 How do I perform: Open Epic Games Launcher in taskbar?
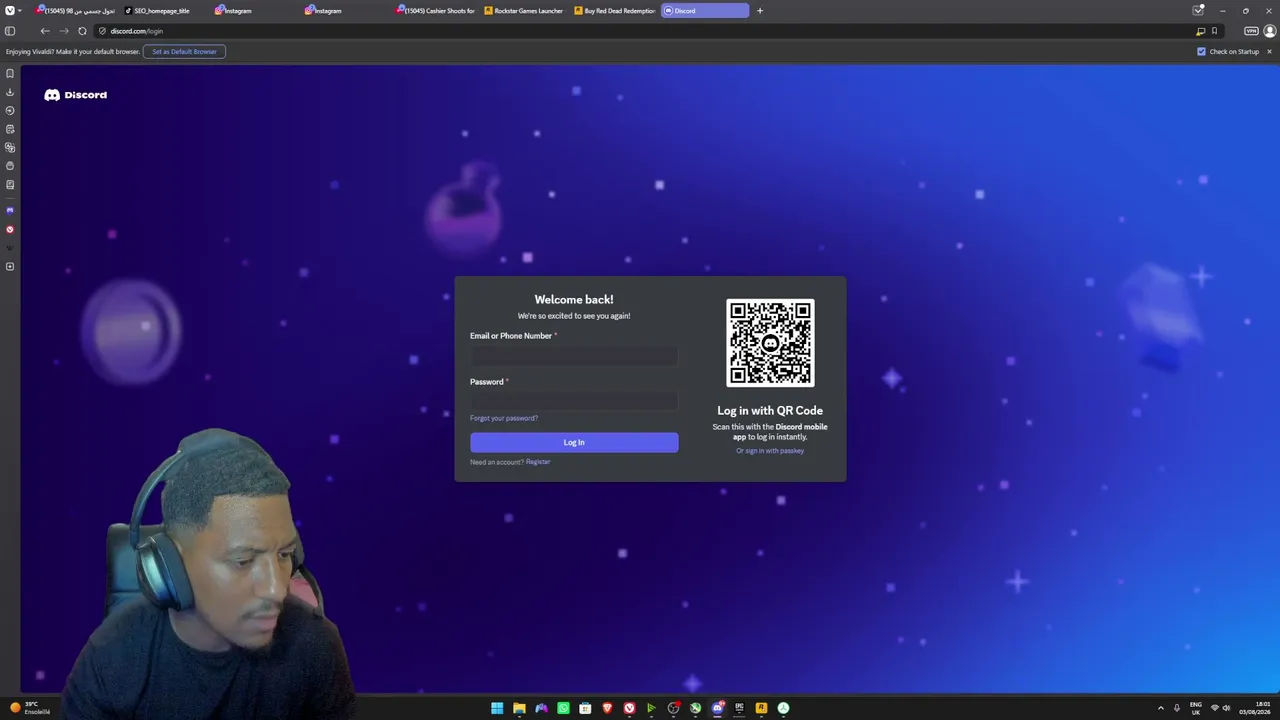pos(739,708)
